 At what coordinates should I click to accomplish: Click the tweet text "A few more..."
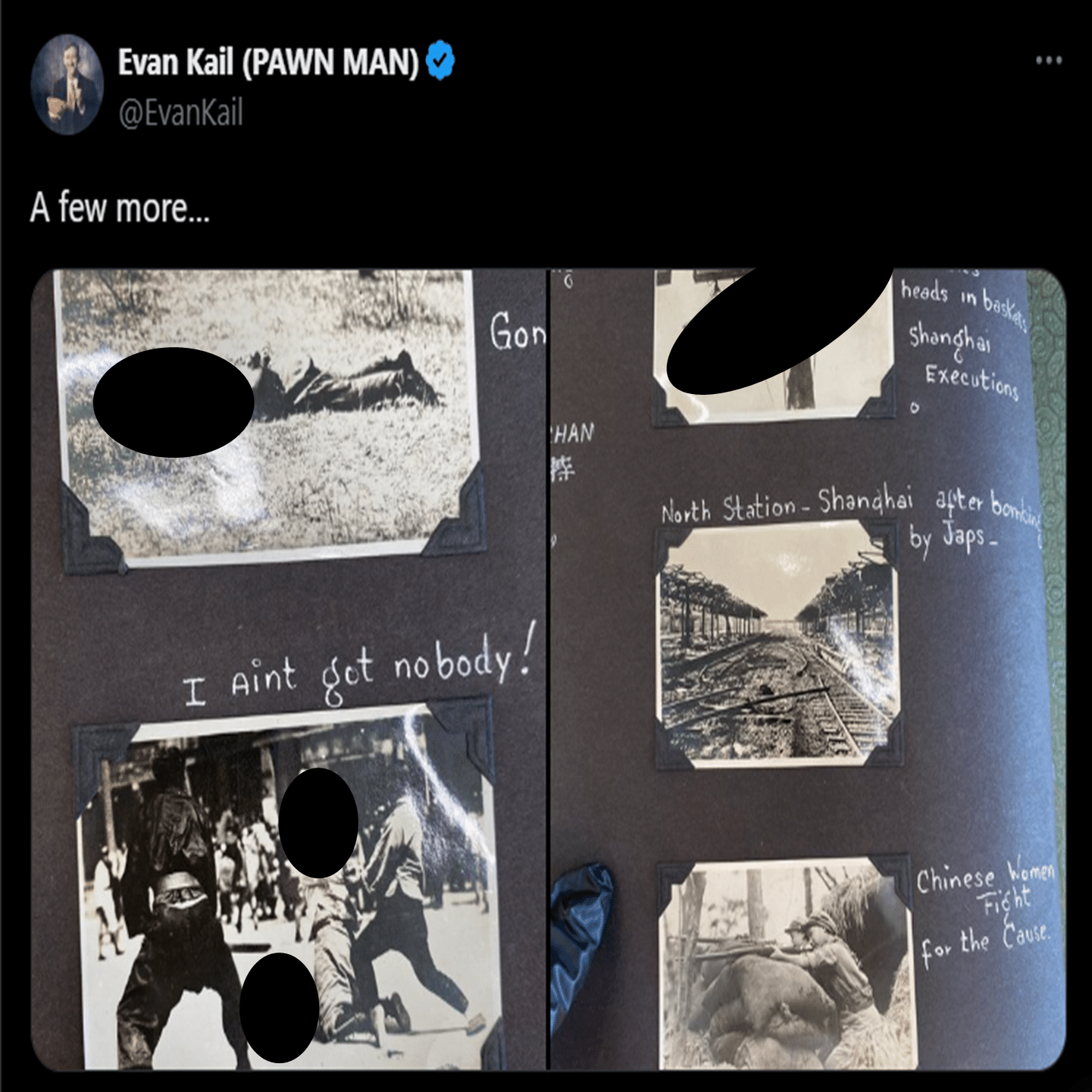[x=120, y=207]
